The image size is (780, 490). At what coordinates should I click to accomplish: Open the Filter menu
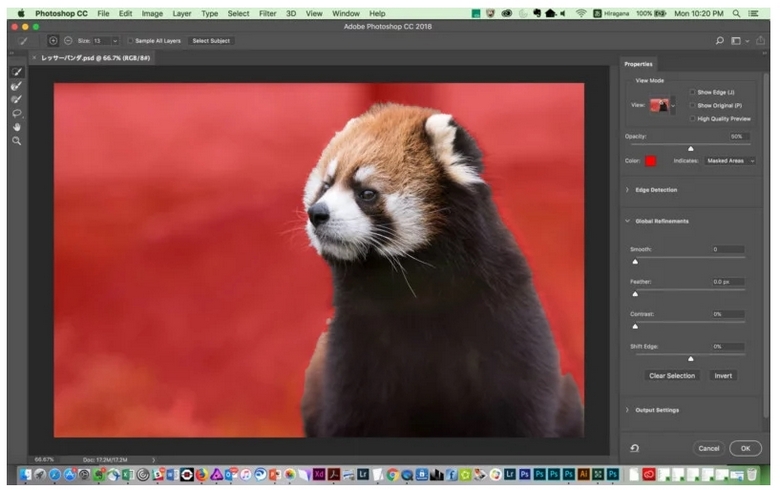[x=268, y=13]
